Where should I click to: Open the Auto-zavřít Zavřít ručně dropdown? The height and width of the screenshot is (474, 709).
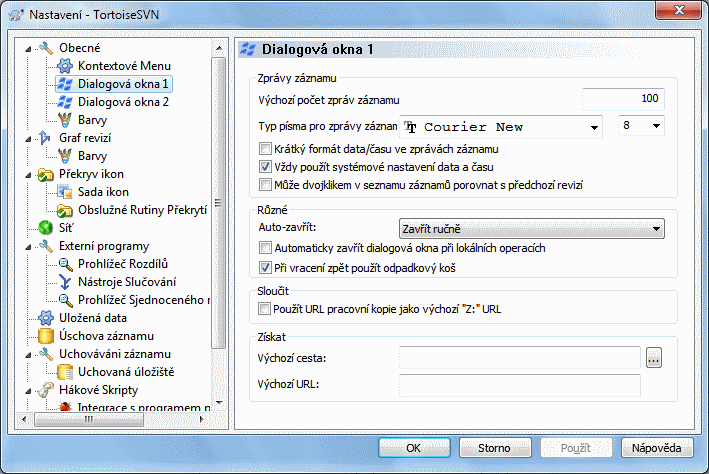click(x=532, y=229)
